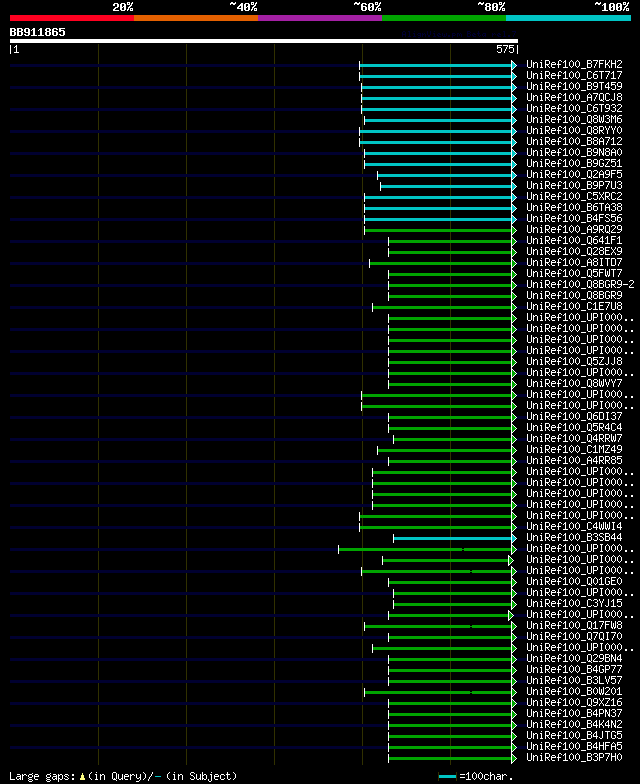Click the query end position 575

point(505,49)
